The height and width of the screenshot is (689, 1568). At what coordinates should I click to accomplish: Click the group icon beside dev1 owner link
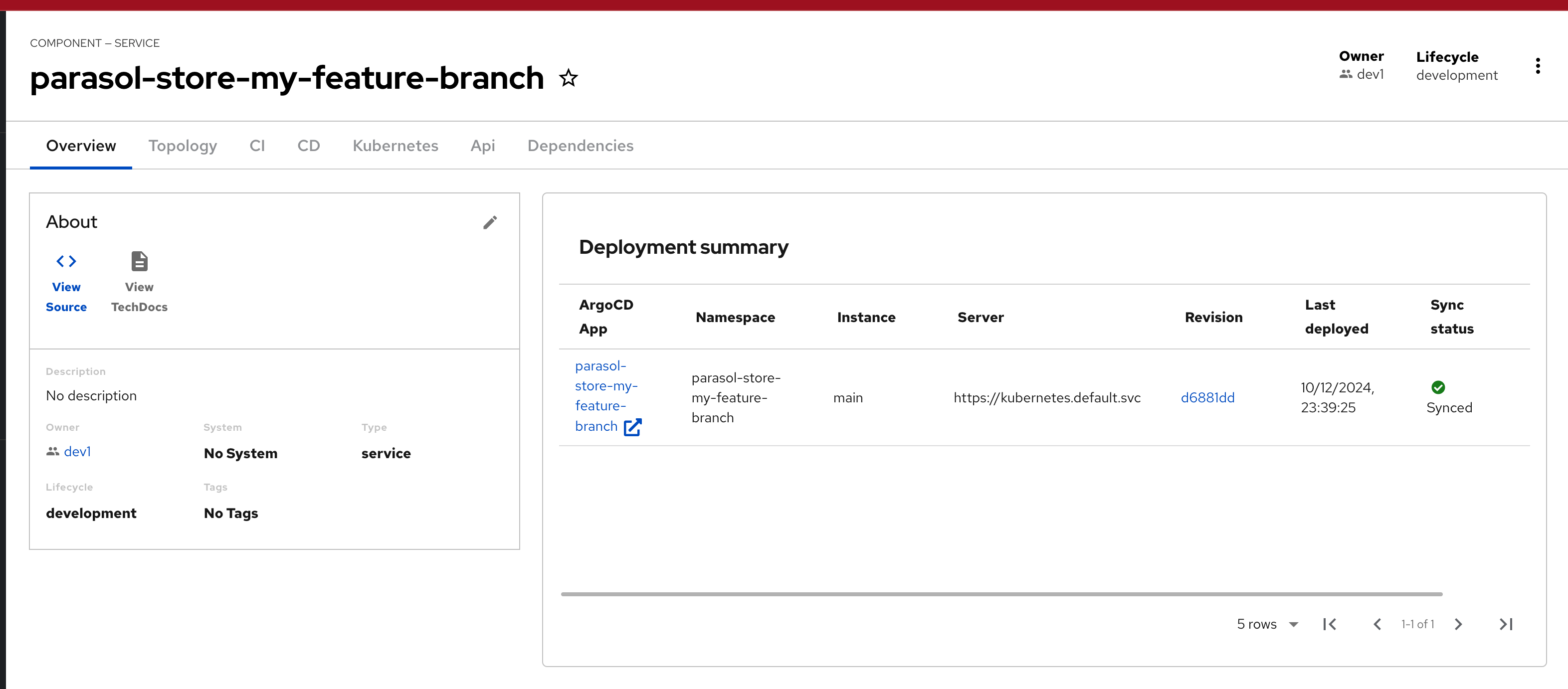[x=53, y=451]
